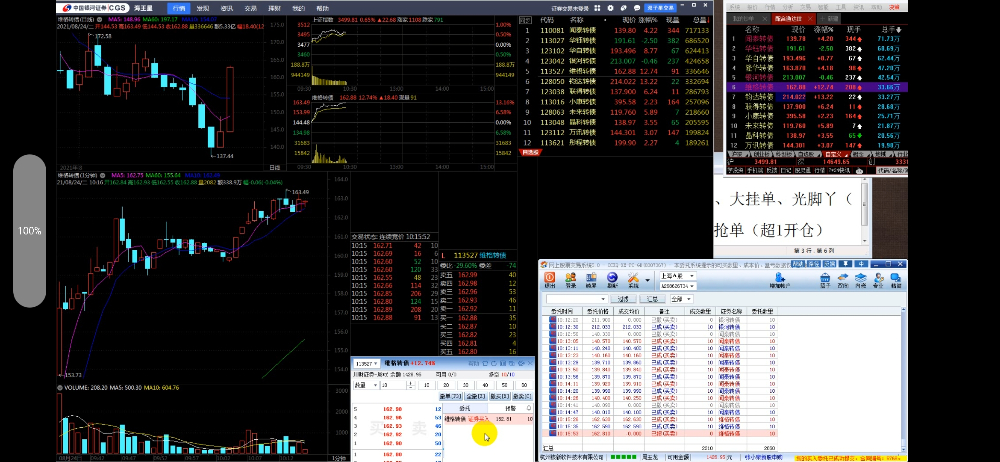Click the basket icon in trading toolbar

pos(825,278)
